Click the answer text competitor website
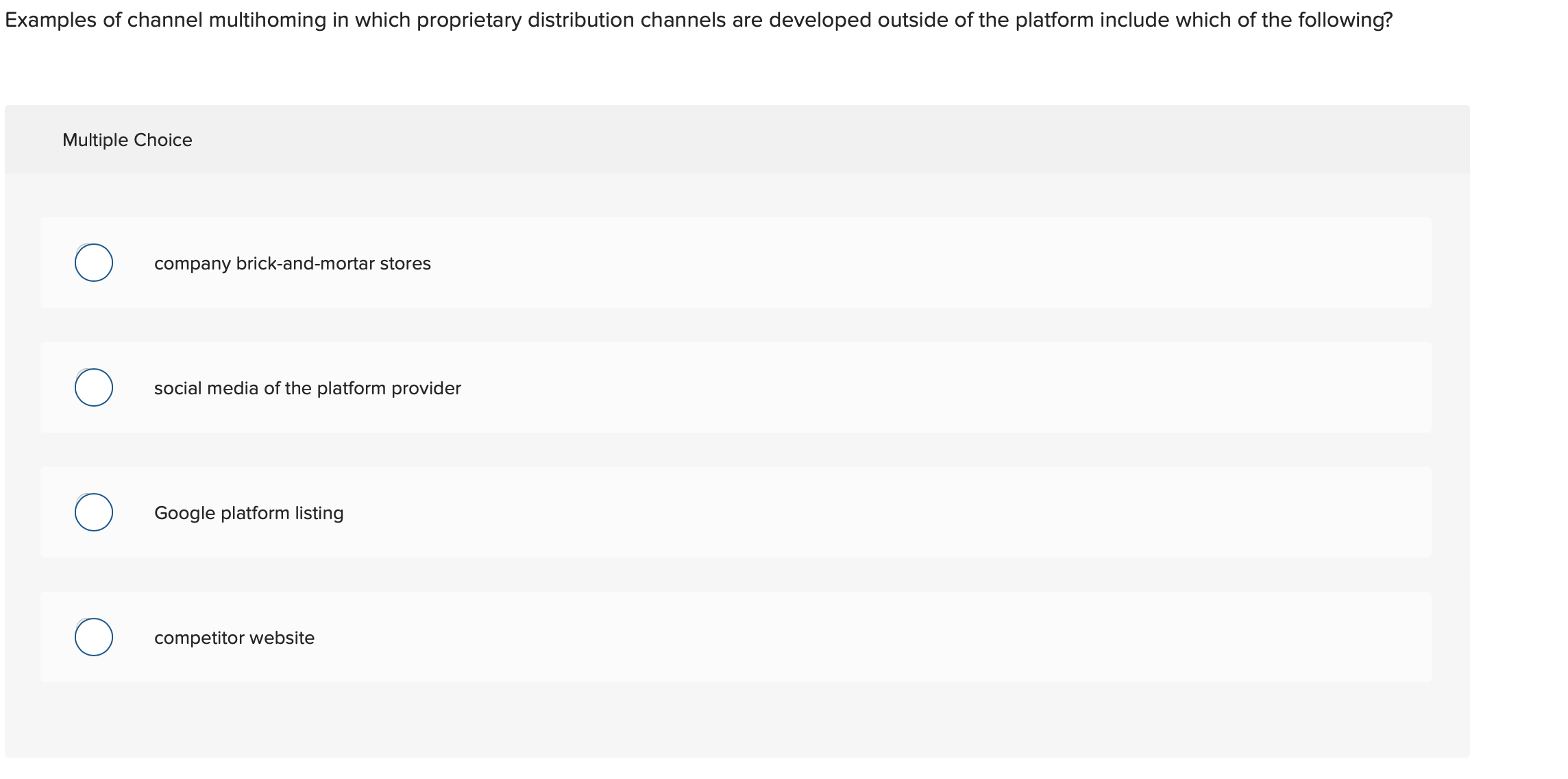 point(234,637)
